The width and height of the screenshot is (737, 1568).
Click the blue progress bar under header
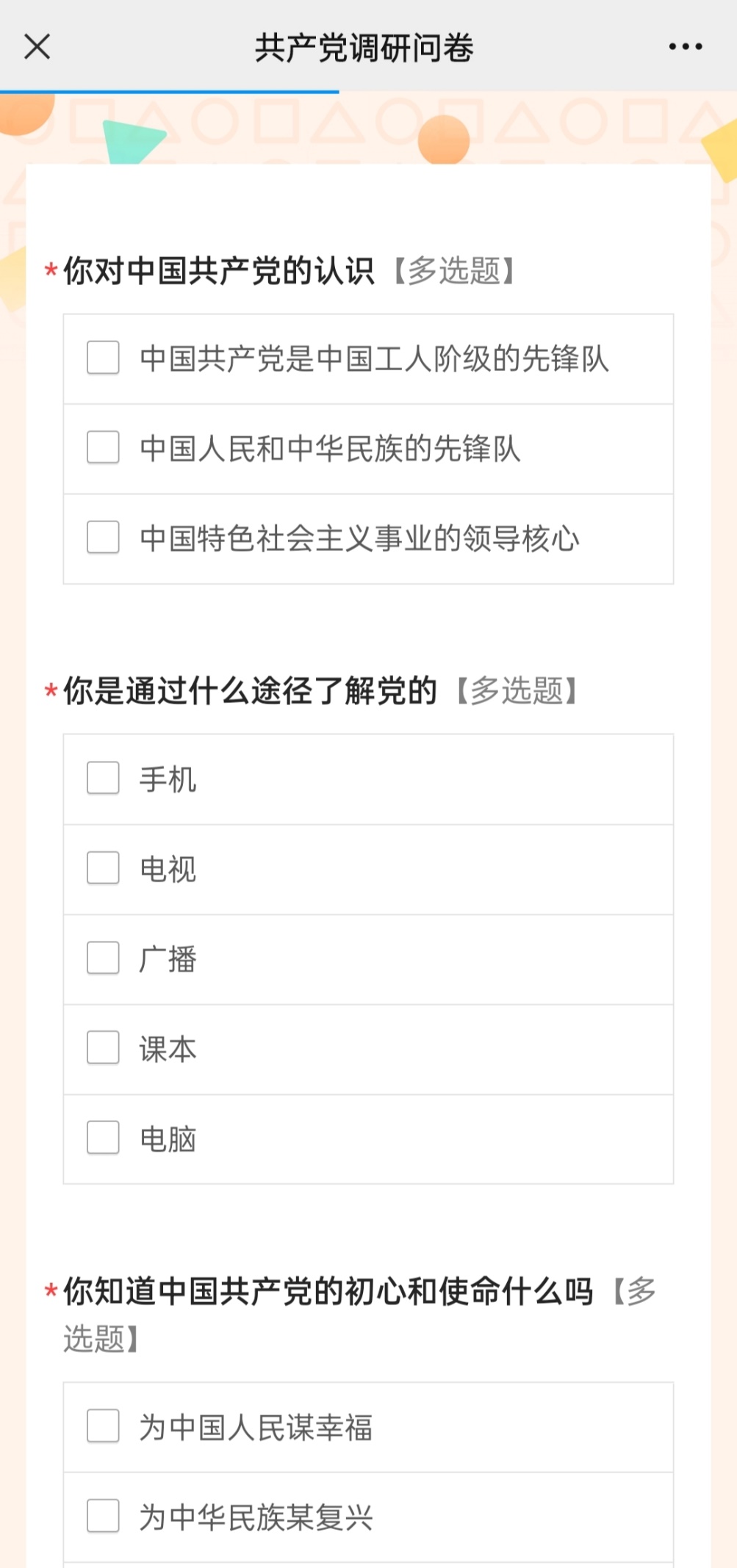[169, 92]
